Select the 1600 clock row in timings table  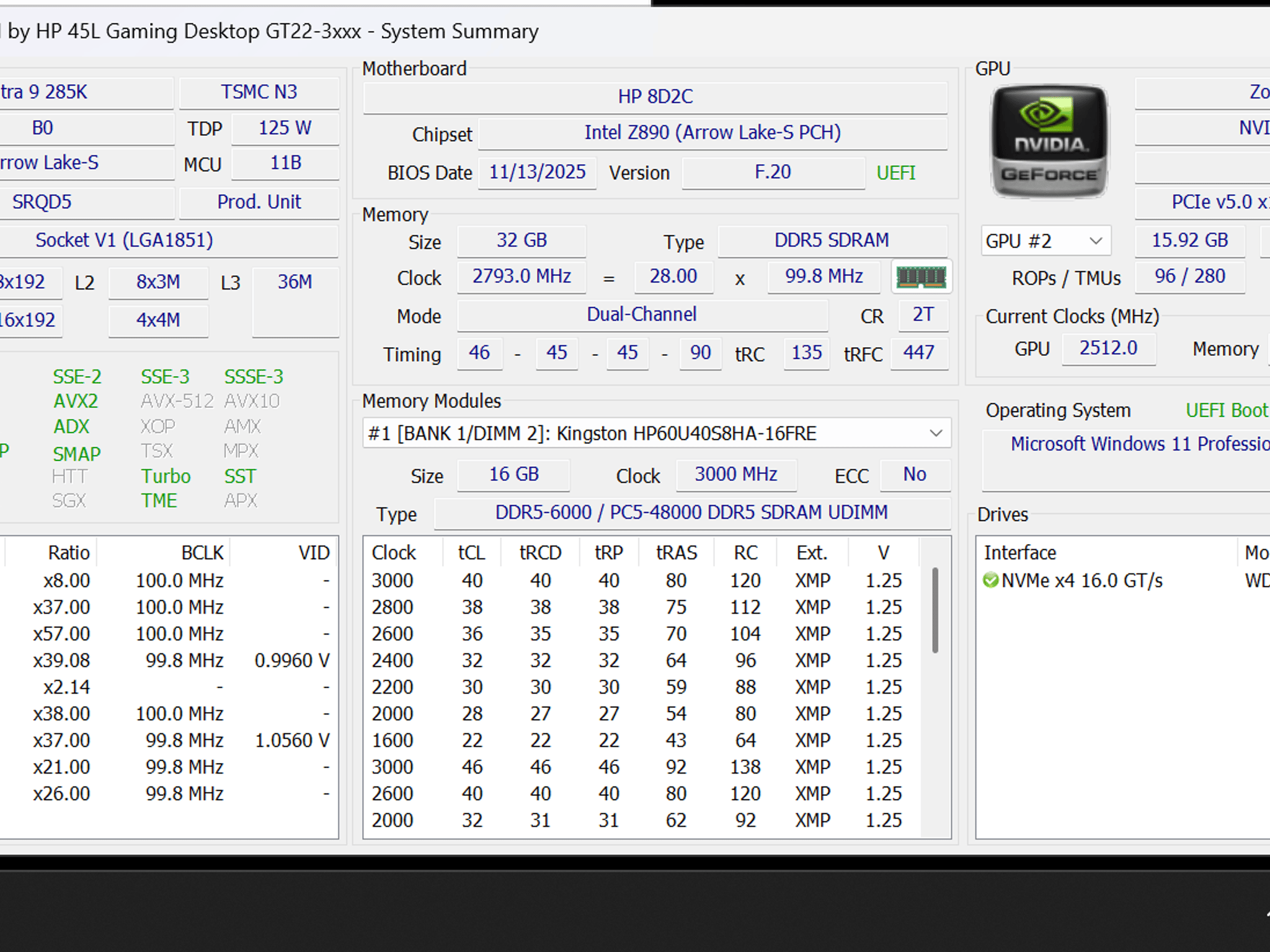point(642,741)
